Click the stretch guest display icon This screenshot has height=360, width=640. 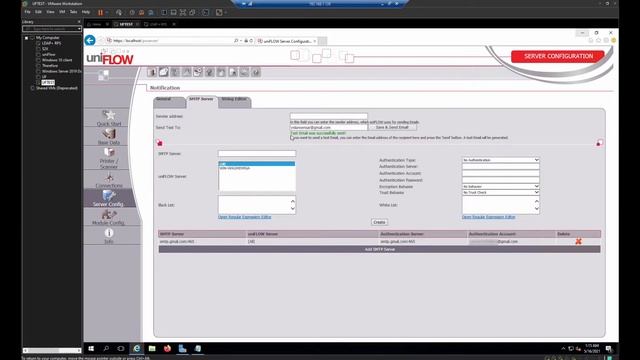tap(219, 12)
